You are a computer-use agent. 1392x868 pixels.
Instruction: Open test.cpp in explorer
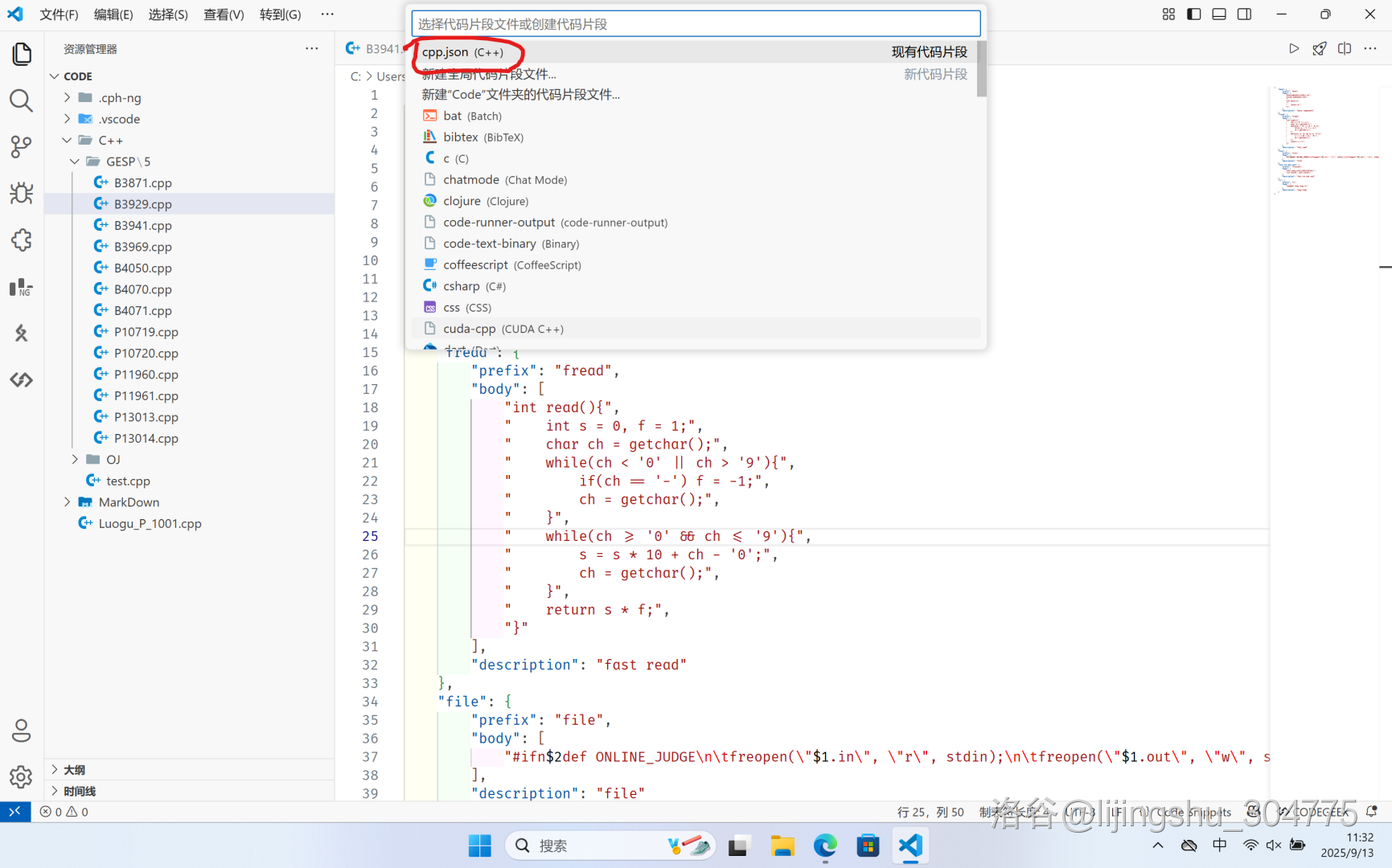point(189,481)
